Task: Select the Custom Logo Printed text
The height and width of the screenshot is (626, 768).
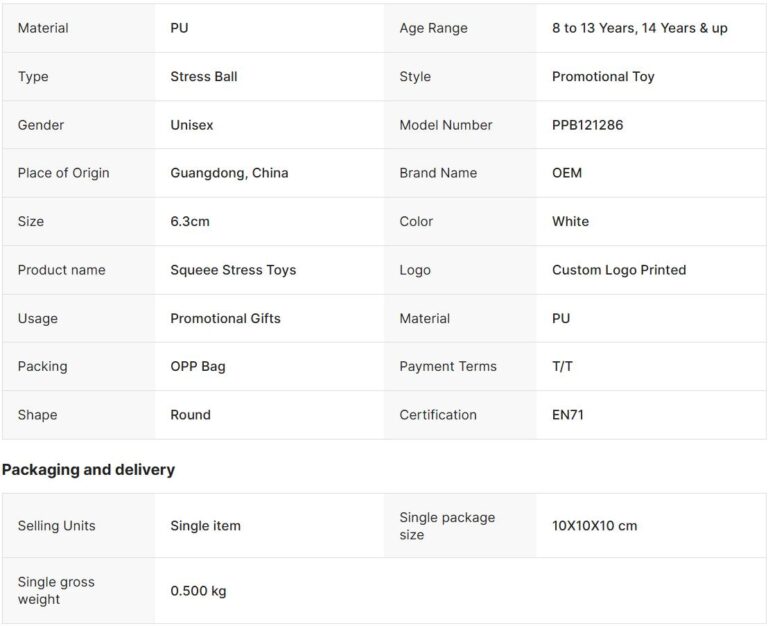Action: pyautogui.click(x=619, y=270)
